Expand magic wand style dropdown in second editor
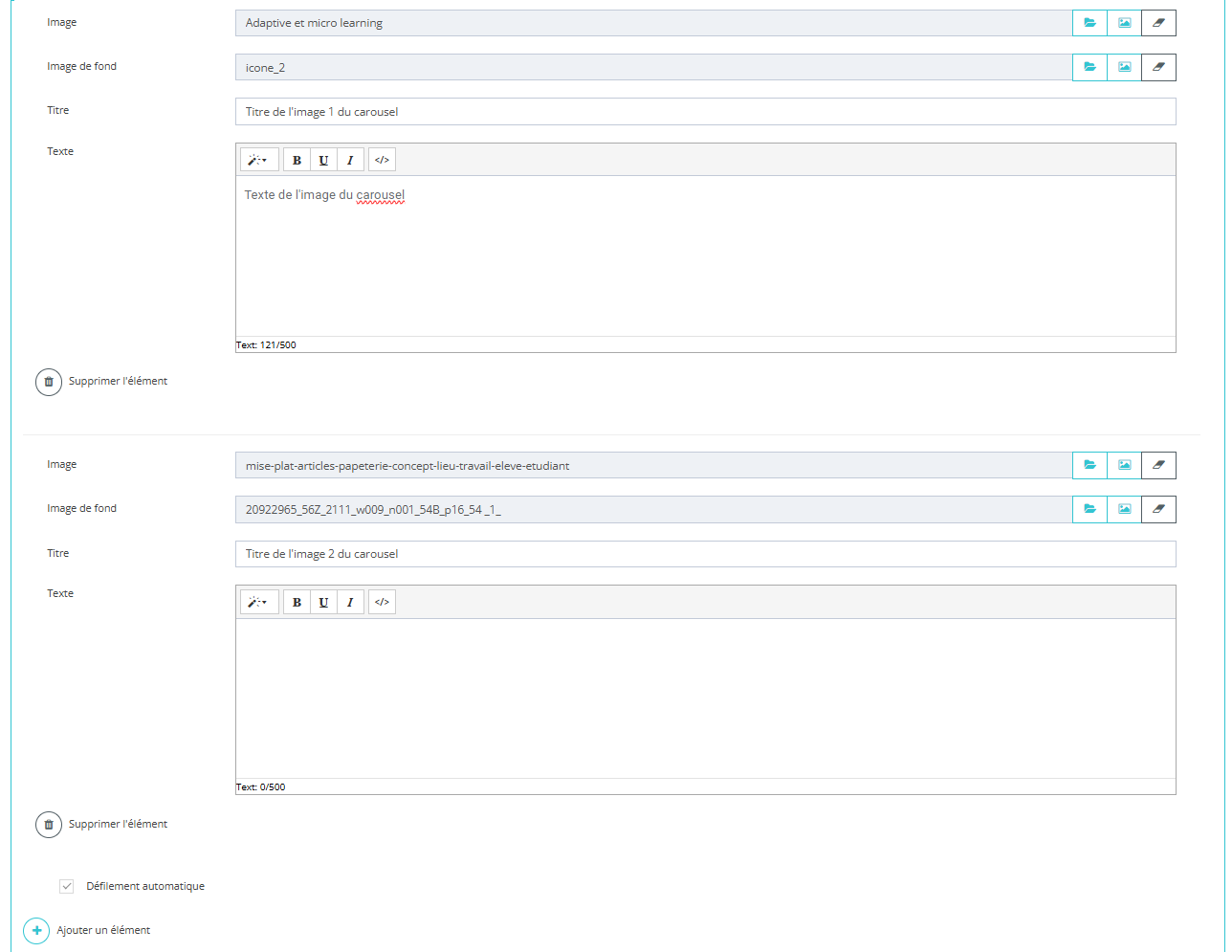Image resolution: width=1232 pixels, height=952 pixels. [x=258, y=602]
